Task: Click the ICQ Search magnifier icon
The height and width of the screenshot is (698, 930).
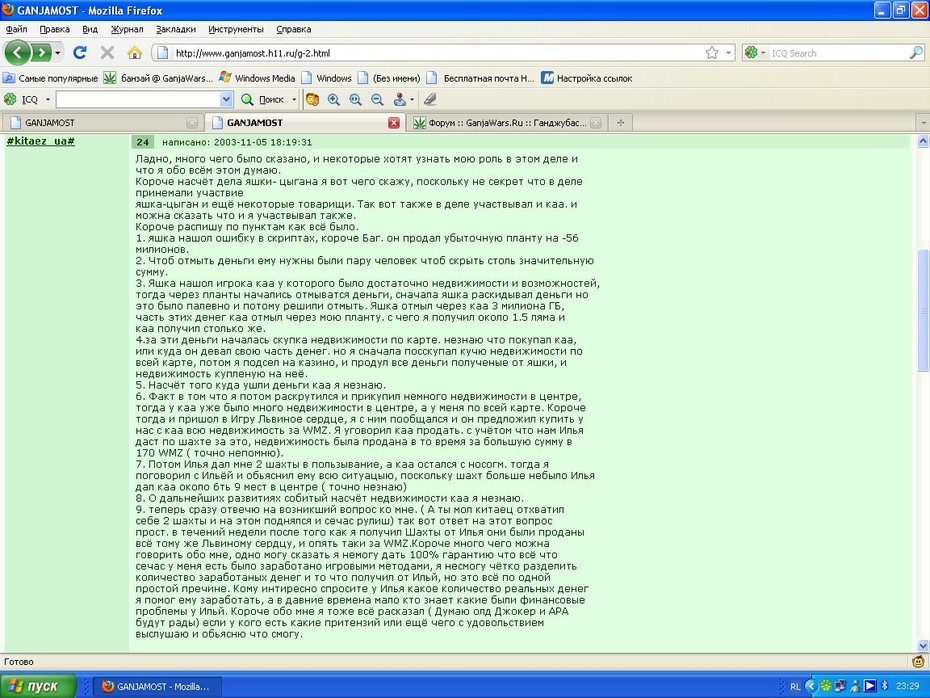Action: [x=916, y=53]
